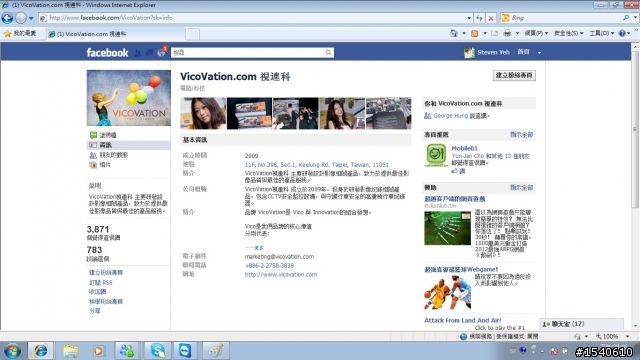Open the Mobile01 page link
The image size is (640, 360).
click(464, 149)
